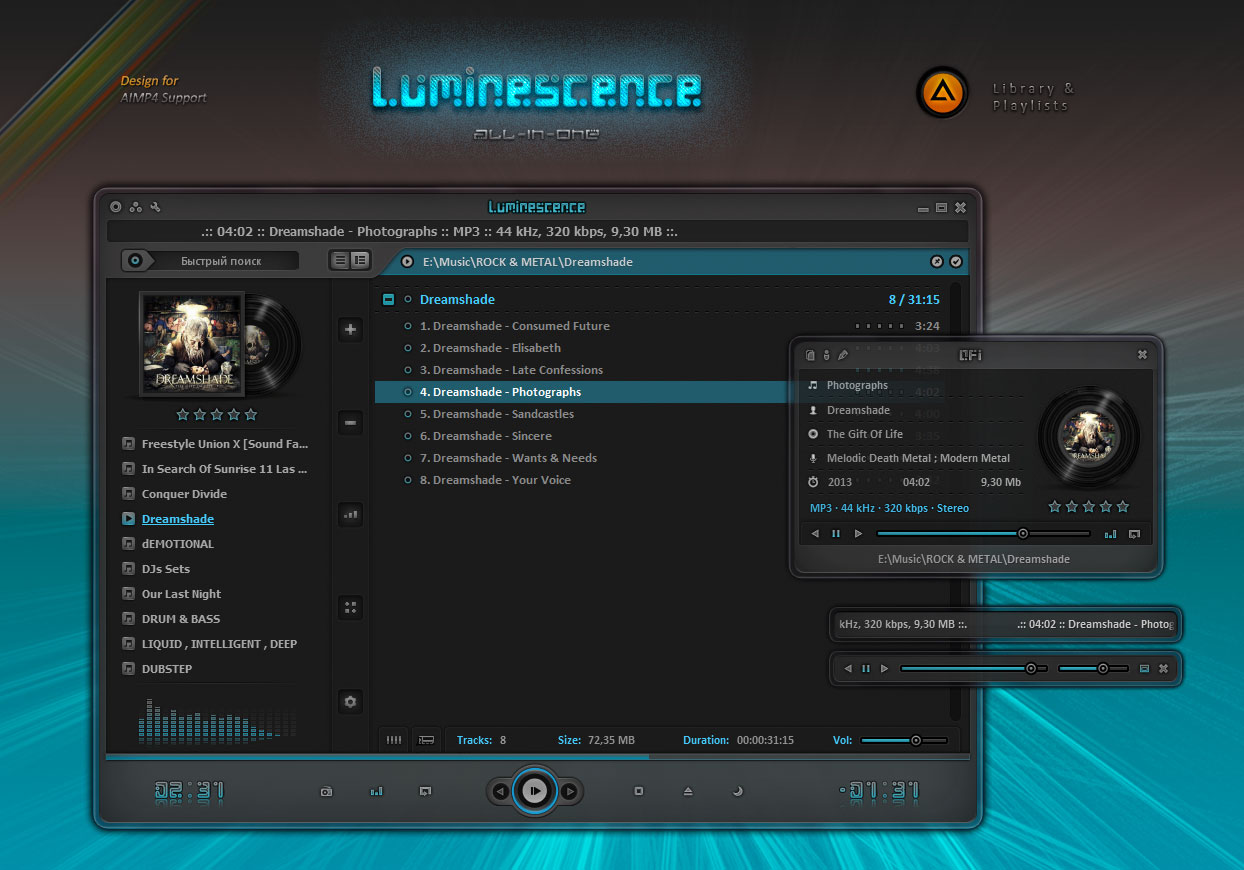Click next track in the mini player bar

(x=884, y=668)
